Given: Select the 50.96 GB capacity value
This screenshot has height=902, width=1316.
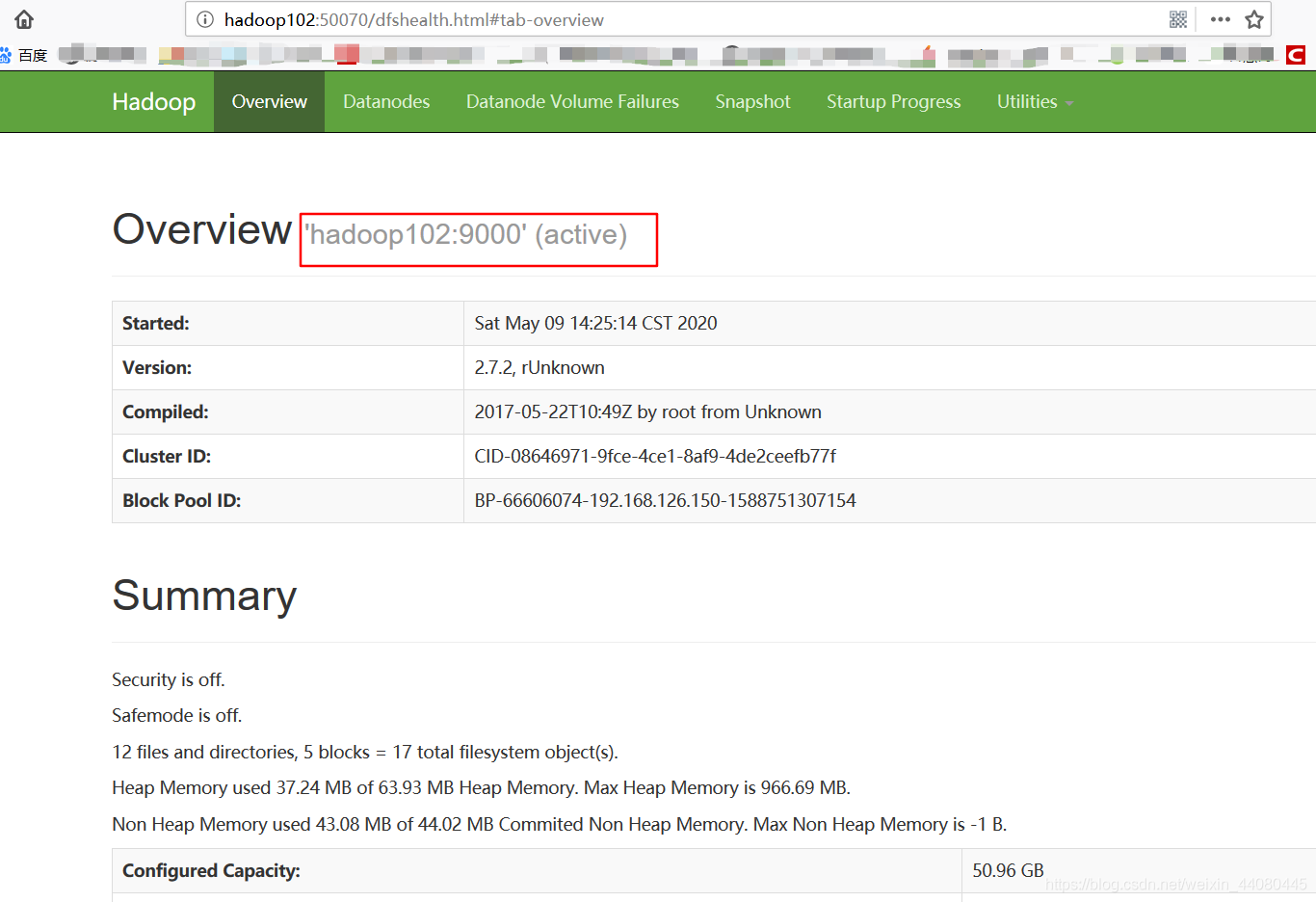Looking at the screenshot, I should click(x=1008, y=870).
